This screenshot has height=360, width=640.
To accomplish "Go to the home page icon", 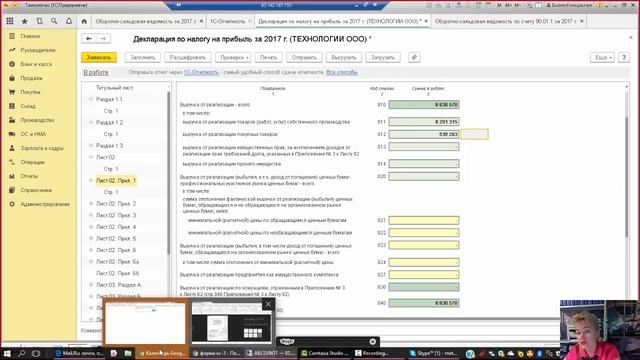I will (x=84, y=21).
